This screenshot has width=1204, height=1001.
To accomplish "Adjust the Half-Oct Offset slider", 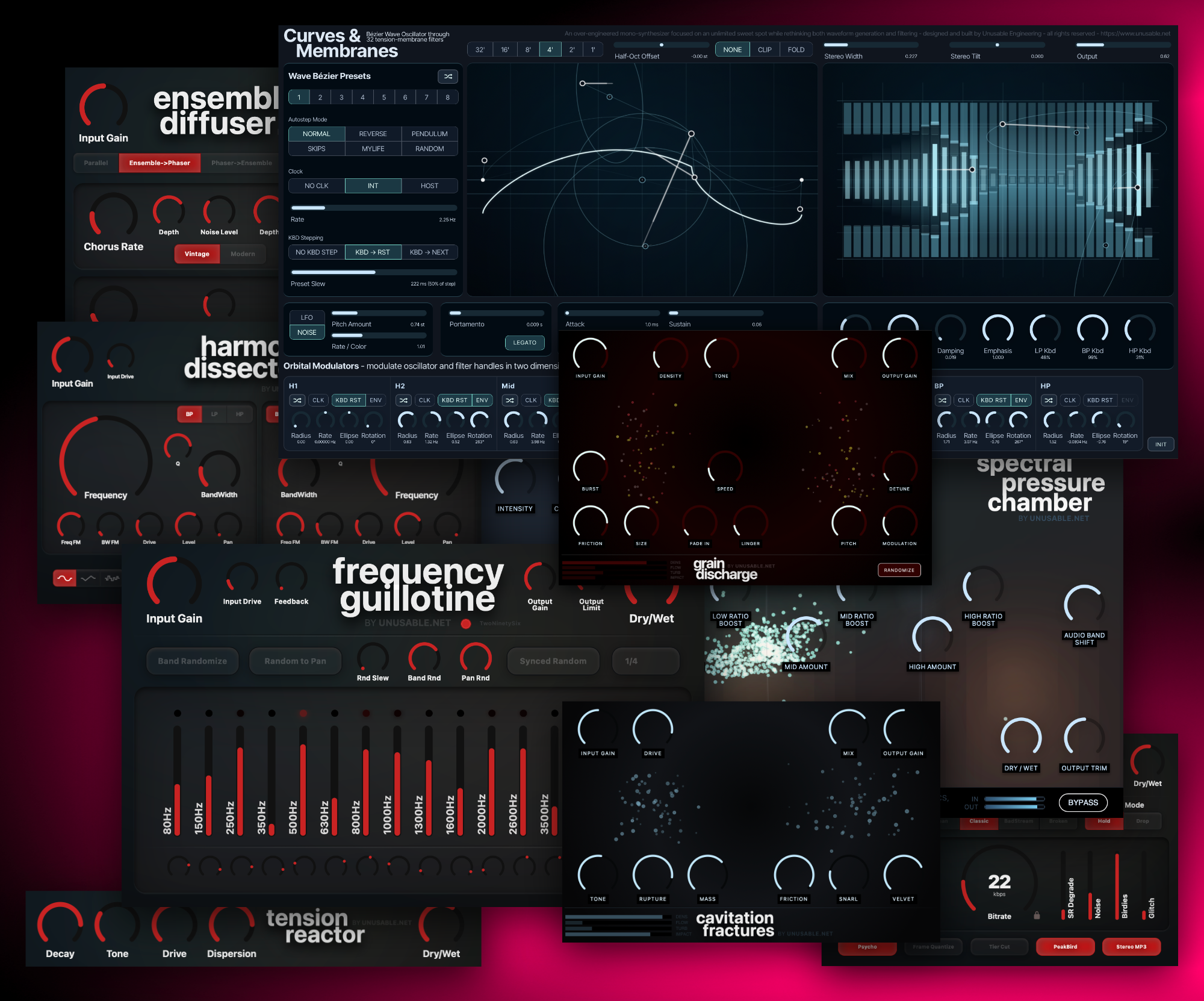I will pyautogui.click(x=661, y=45).
